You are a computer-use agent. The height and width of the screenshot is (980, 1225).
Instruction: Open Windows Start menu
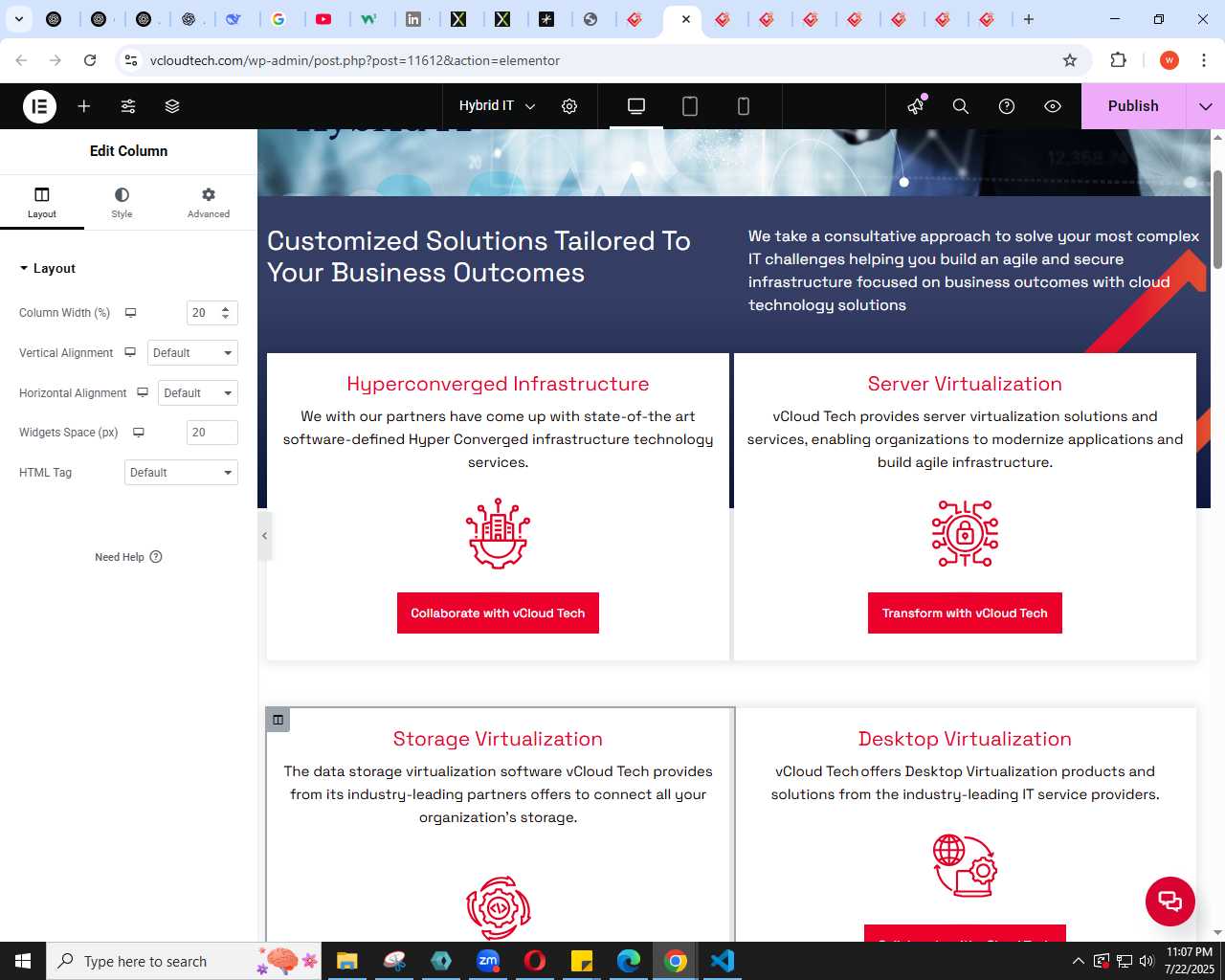[x=23, y=961]
